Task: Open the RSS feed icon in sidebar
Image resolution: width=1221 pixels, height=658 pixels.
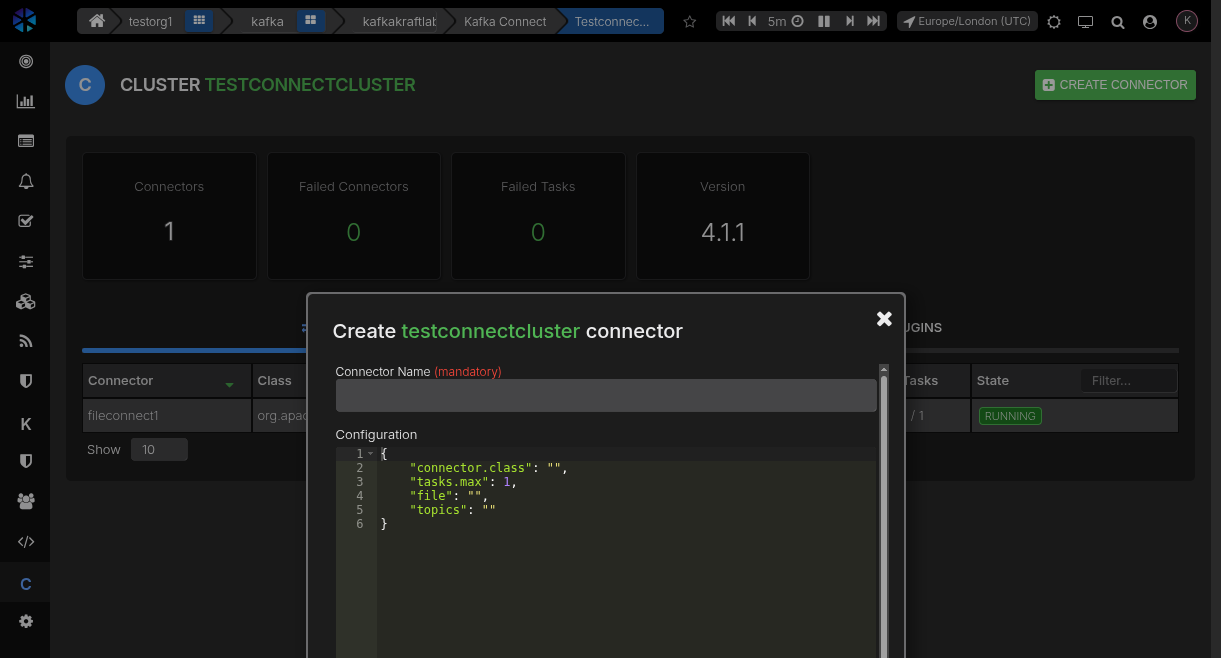Action: coord(26,341)
